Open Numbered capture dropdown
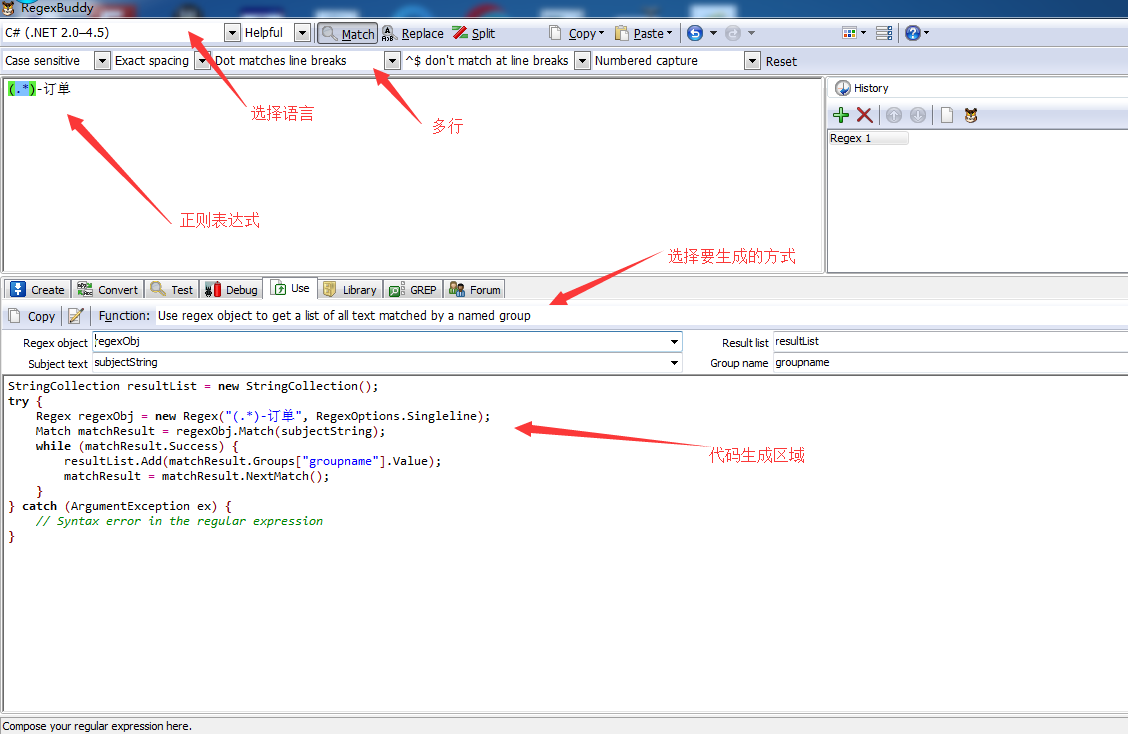Screen dimensions: 1128x735 click(752, 60)
